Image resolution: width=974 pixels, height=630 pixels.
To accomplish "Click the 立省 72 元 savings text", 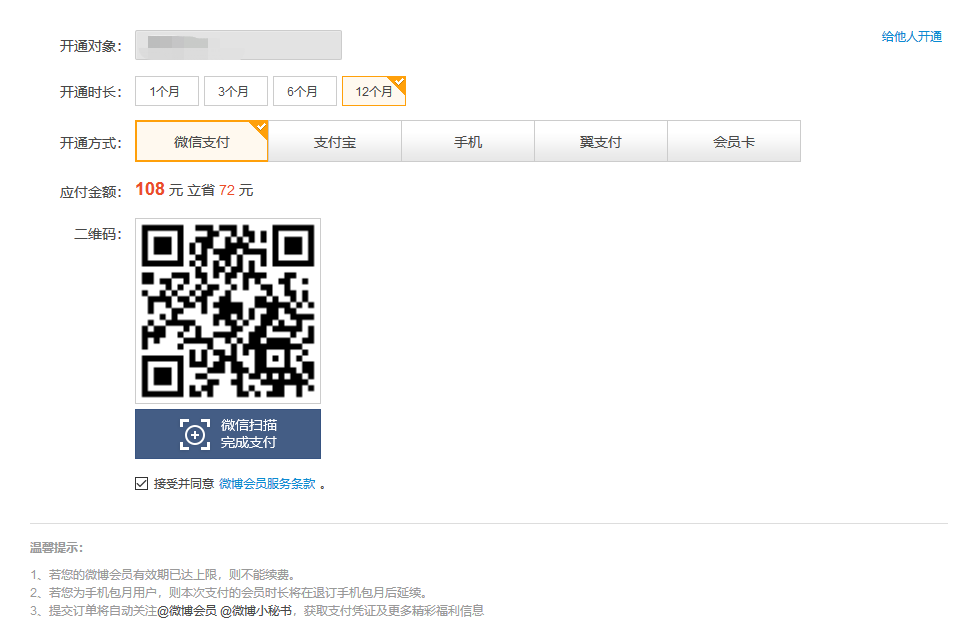I will click(220, 190).
